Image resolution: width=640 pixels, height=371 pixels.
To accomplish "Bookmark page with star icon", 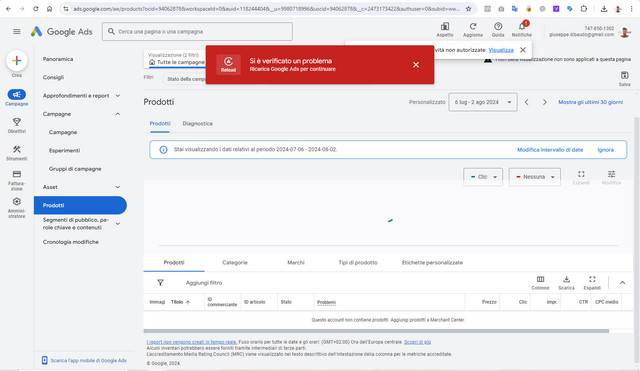I will pyautogui.click(x=469, y=9).
